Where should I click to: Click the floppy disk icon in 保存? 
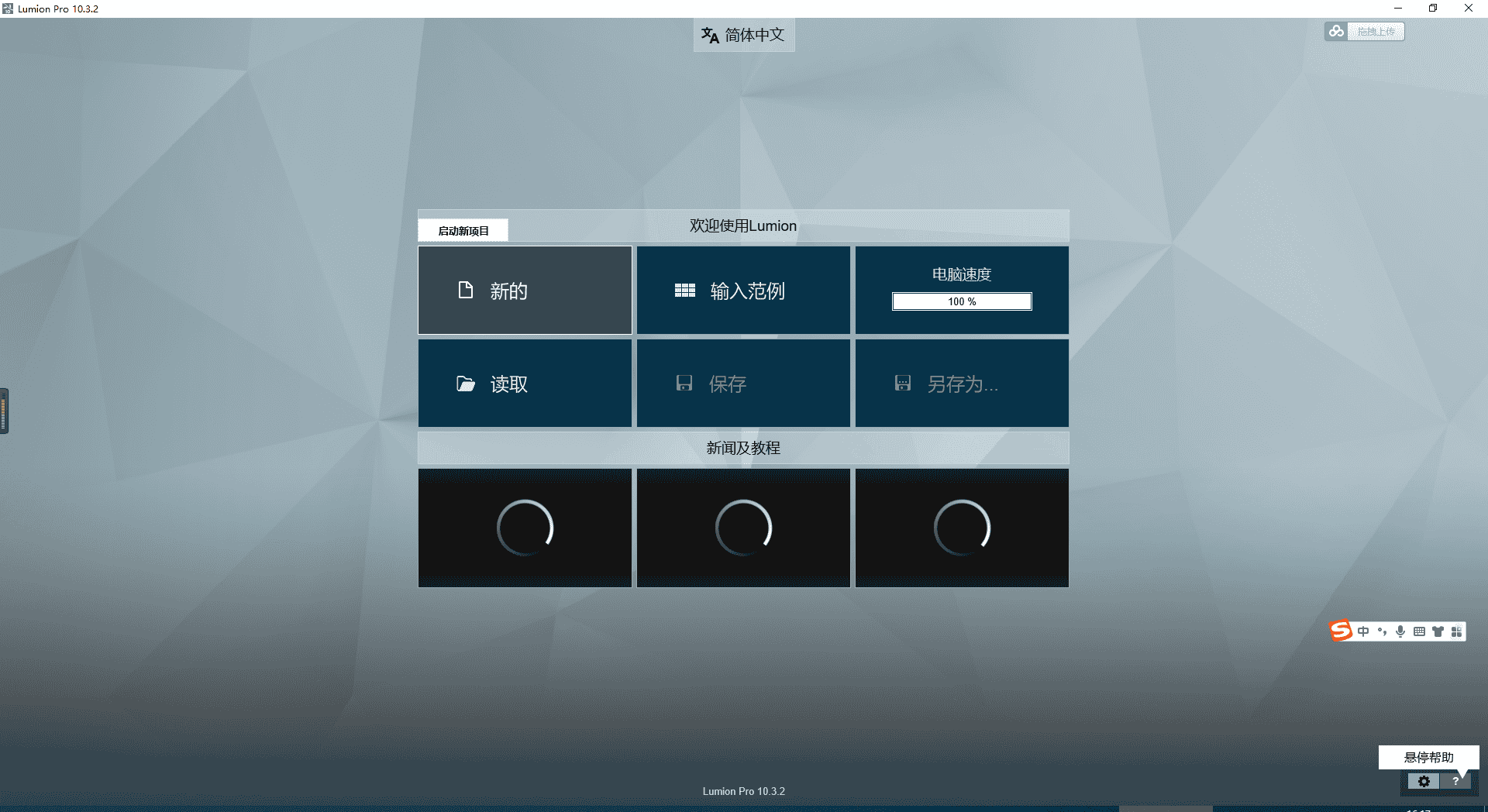coord(684,383)
